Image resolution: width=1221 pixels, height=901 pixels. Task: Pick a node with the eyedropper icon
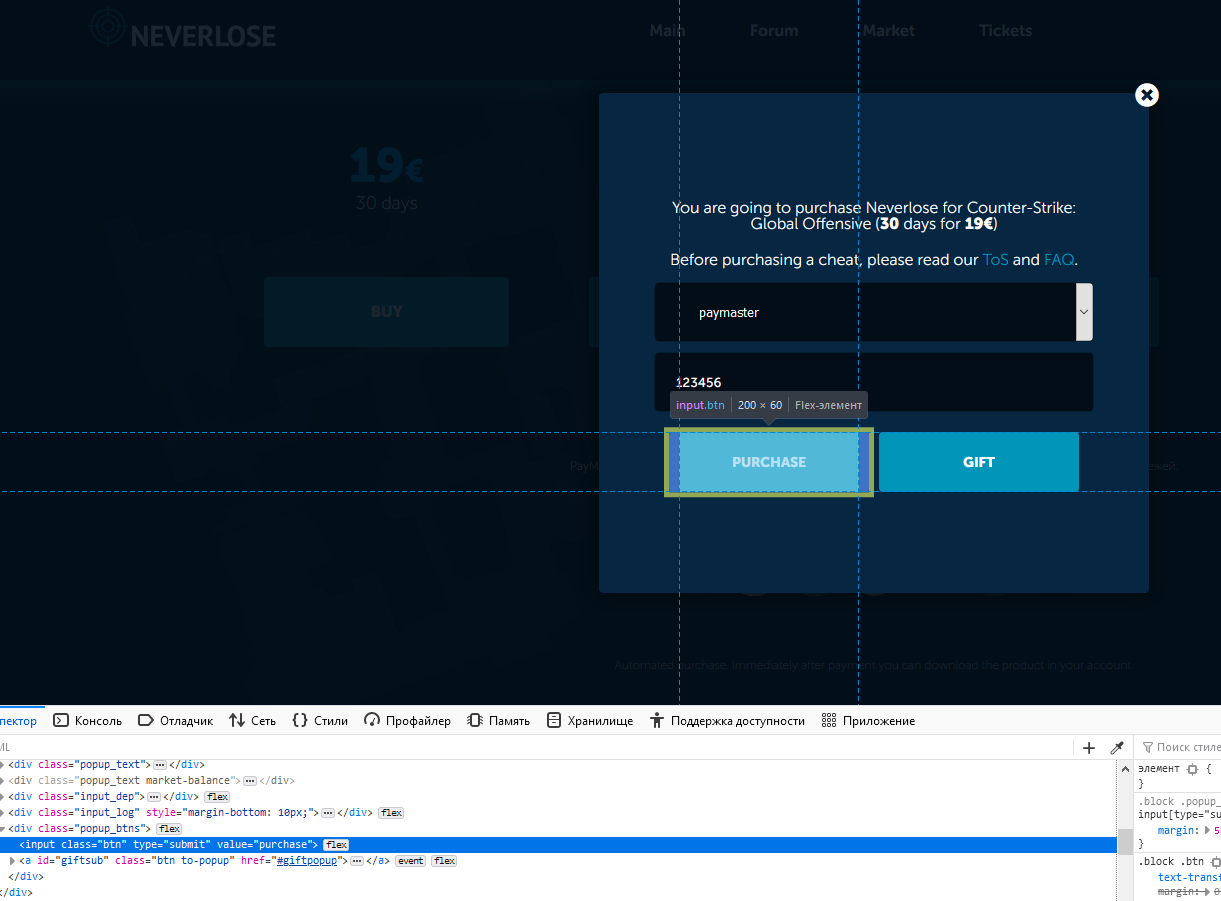(x=1117, y=748)
